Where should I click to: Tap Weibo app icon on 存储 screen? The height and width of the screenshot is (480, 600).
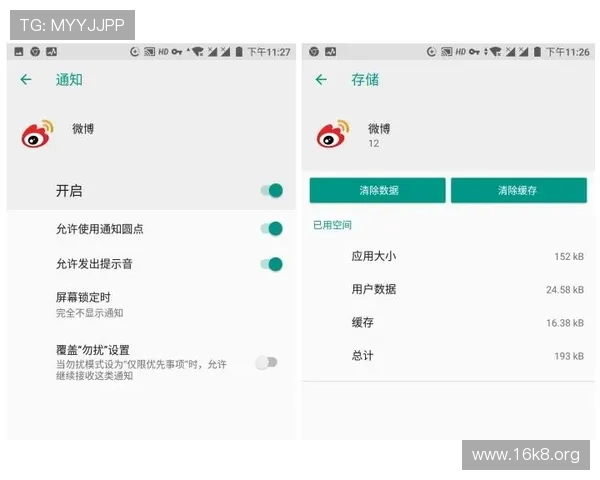[333, 134]
